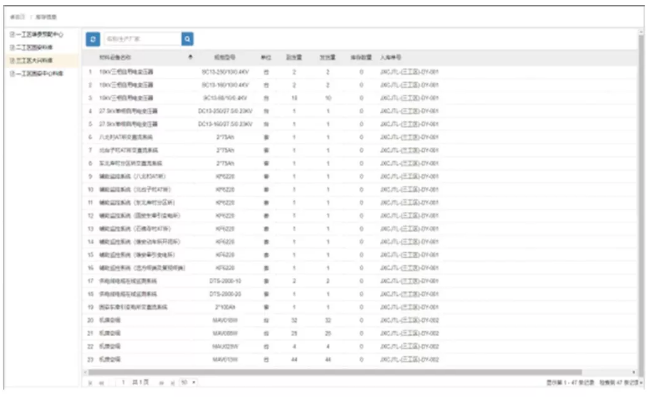
Task: Click the 2*100Ah cell in row 19
Action: (x=225, y=307)
